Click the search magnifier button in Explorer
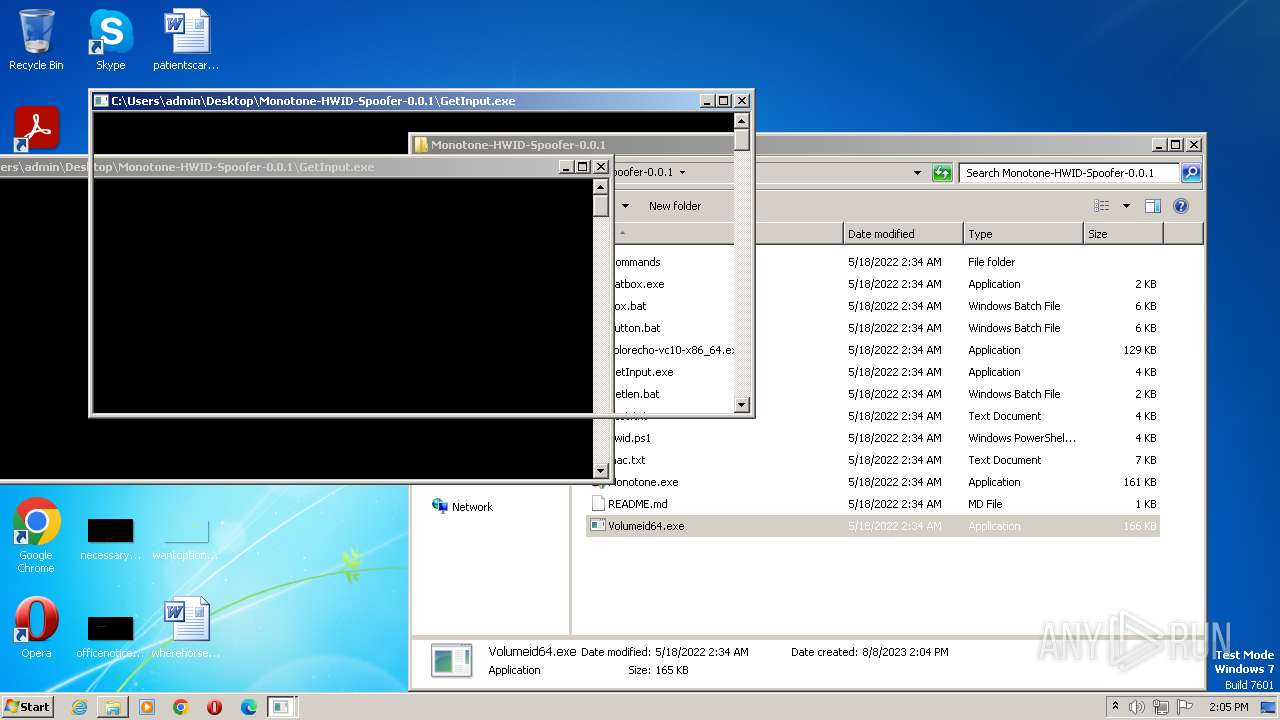The width and height of the screenshot is (1280, 720). [1191, 173]
